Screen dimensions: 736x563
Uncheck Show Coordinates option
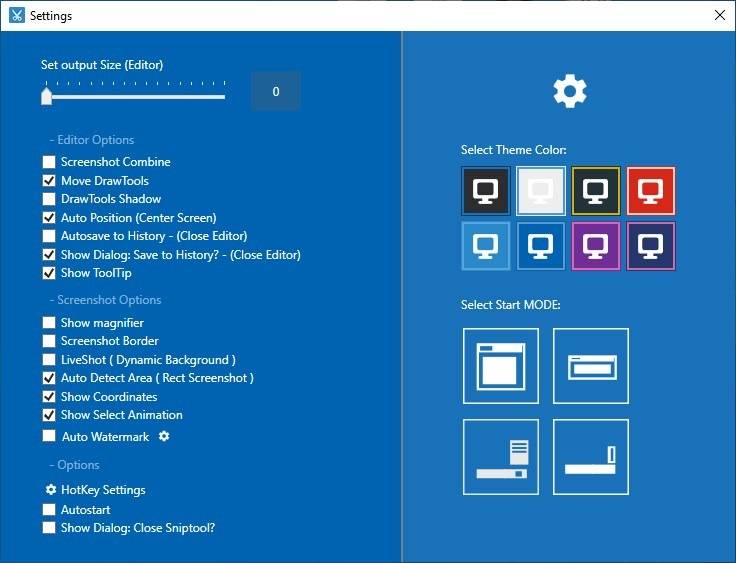point(49,397)
